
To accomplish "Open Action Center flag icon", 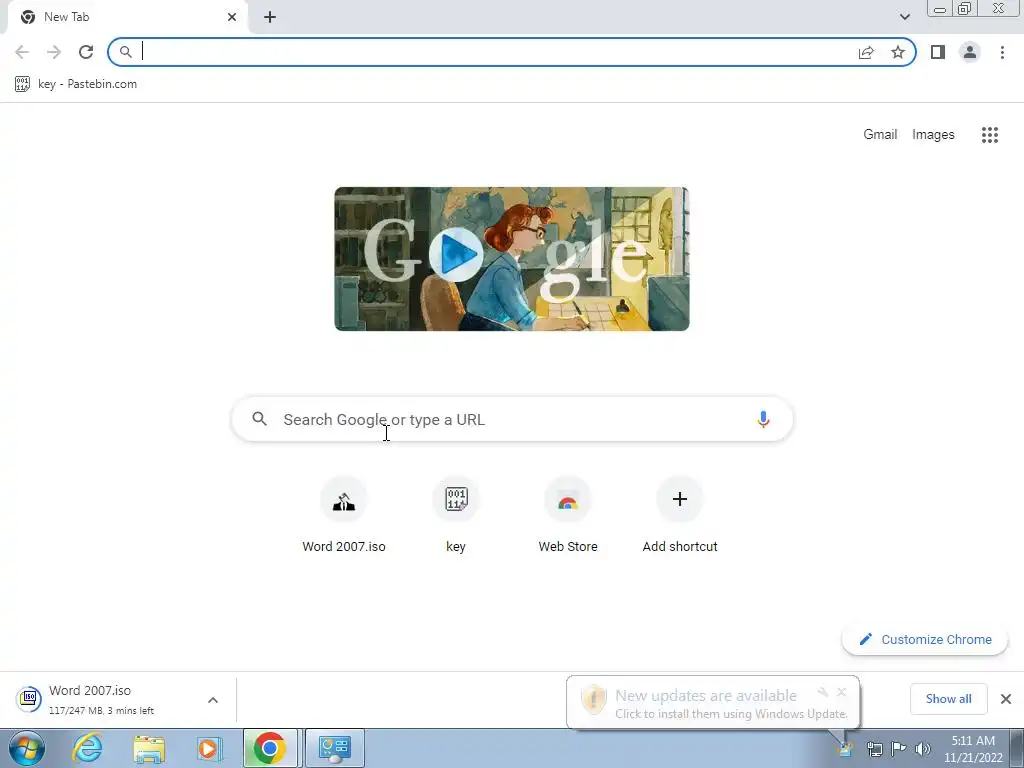I will coord(899,748).
